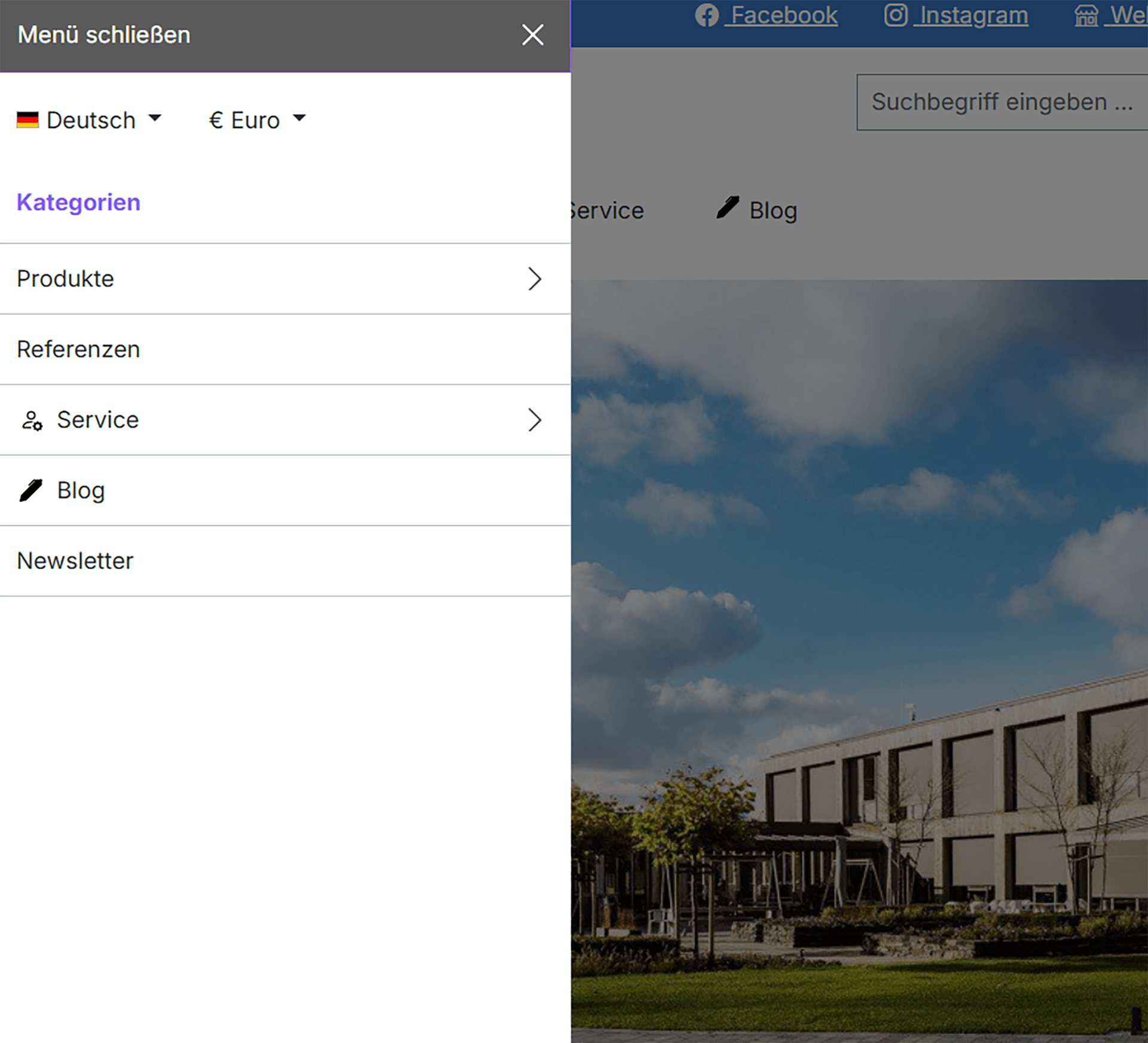Open the Euro currency dropdown
The height and width of the screenshot is (1043, 1148).
(257, 120)
